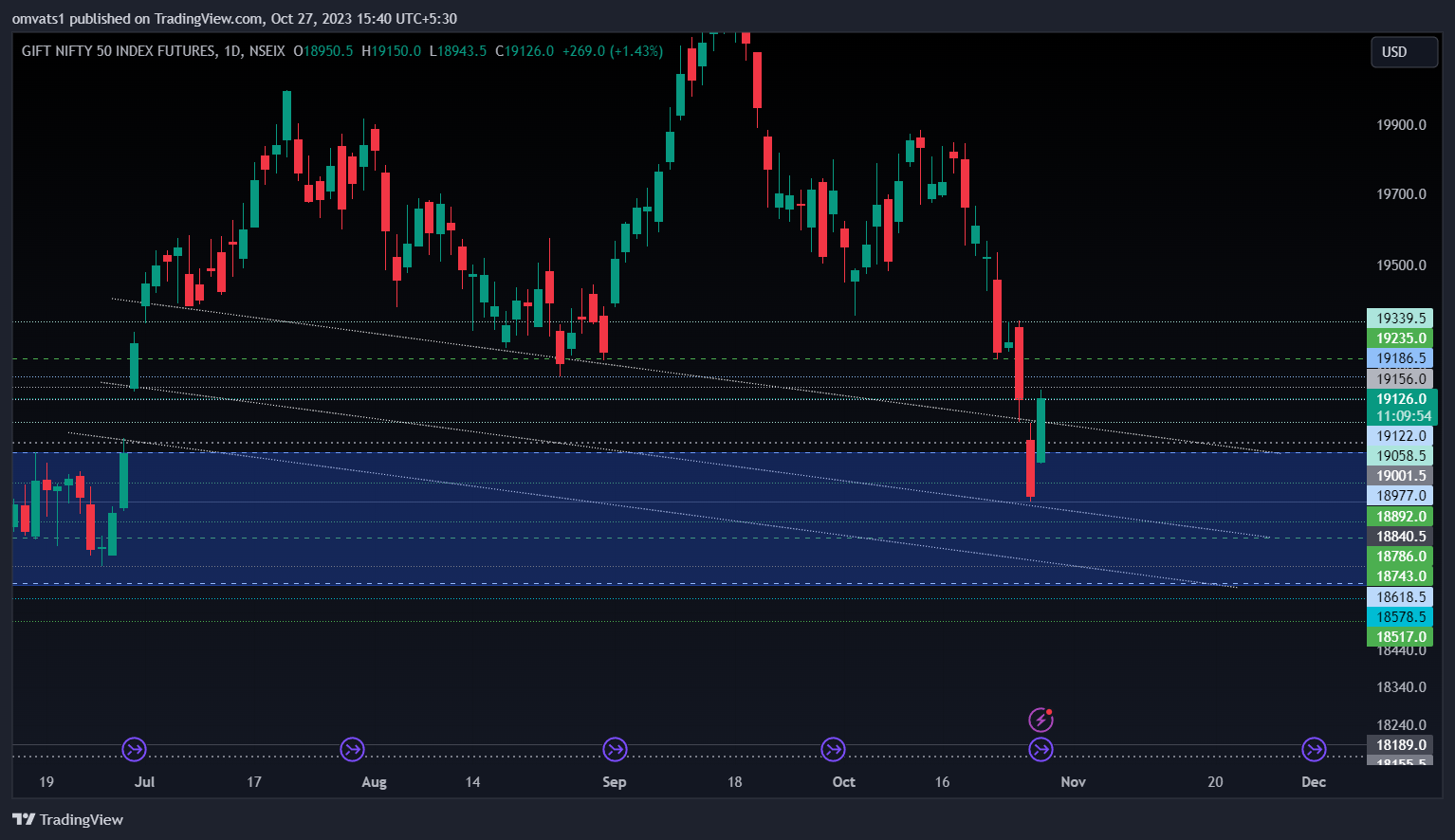The image size is (1455, 840).
Task: Select the 18618.5 price label
Action: (1400, 597)
